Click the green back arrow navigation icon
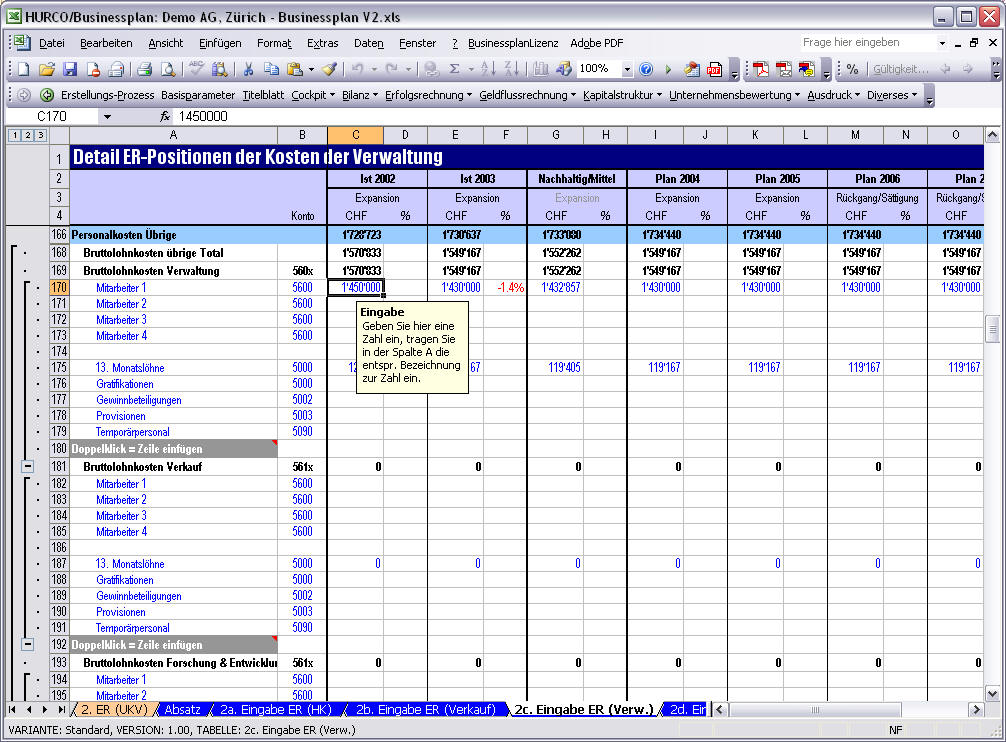Image resolution: width=1006 pixels, height=742 pixels. tap(47, 95)
